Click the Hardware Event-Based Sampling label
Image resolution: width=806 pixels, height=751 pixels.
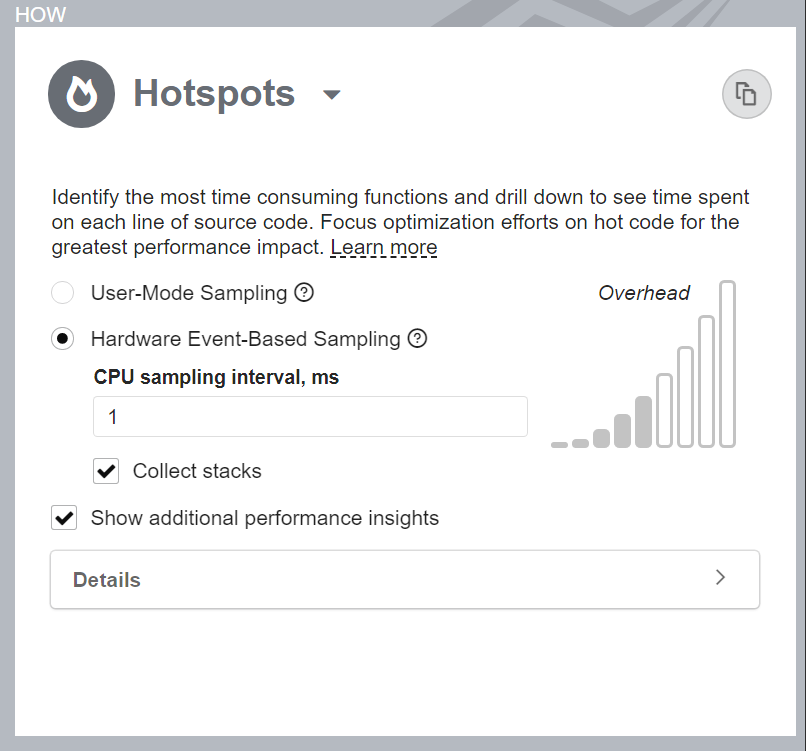point(246,339)
